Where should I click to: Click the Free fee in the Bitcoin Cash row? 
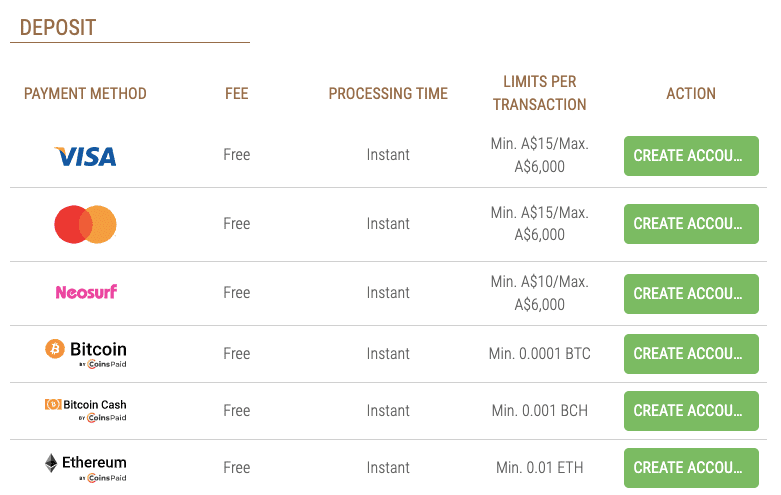point(237,411)
